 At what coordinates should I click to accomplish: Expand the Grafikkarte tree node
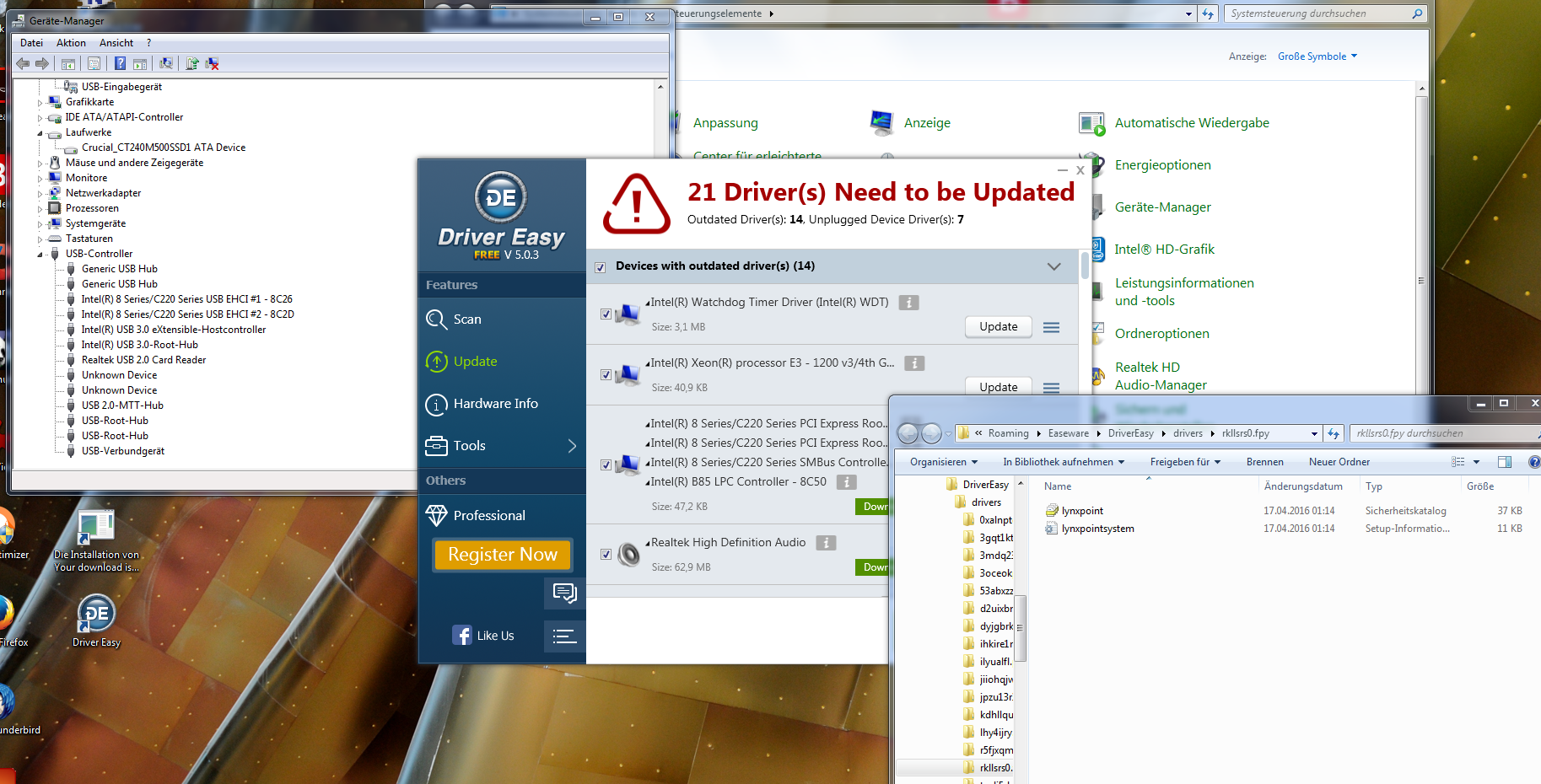40,103
